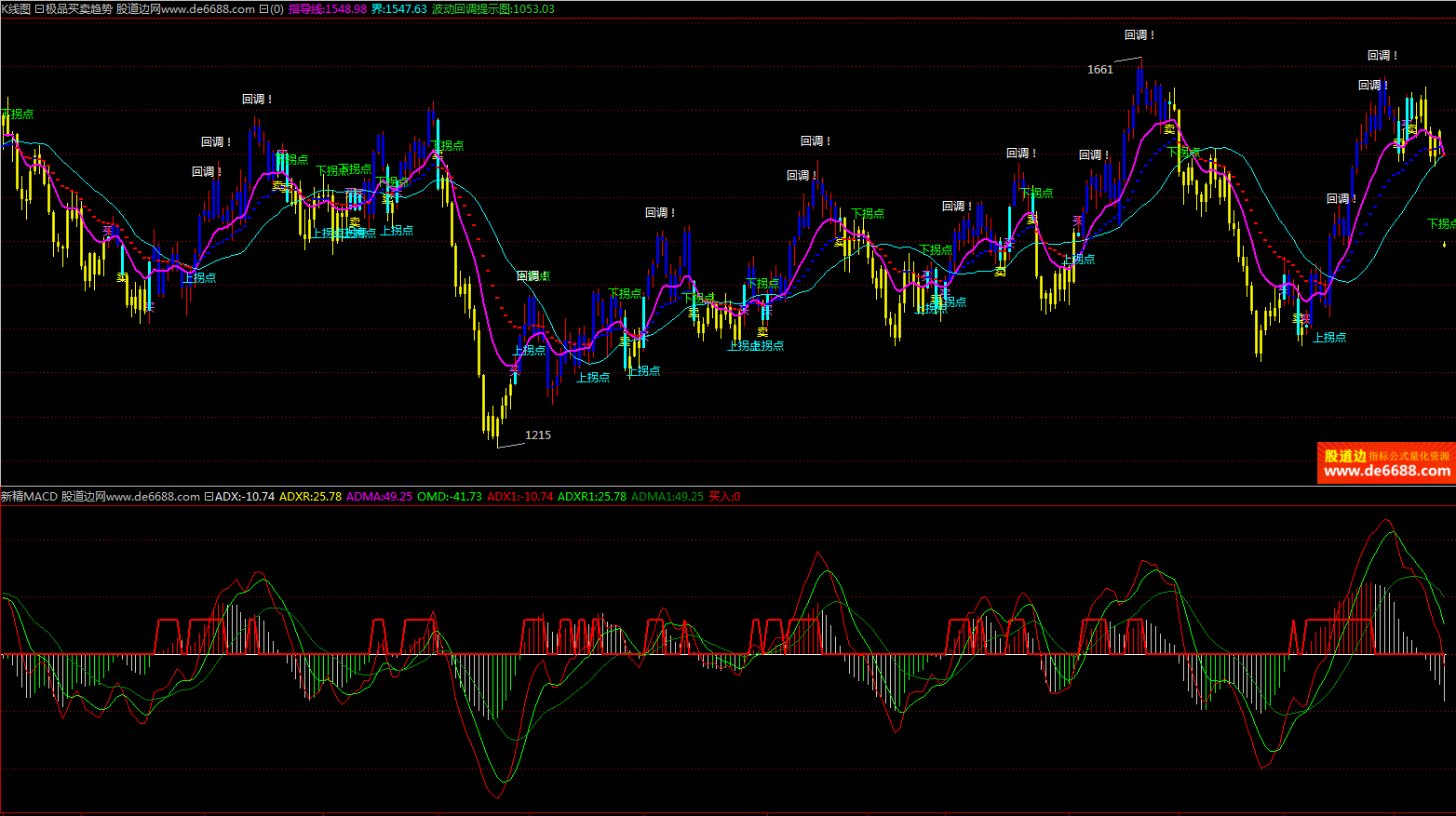The image size is (1456, 816).
Task: Click the green ADXR1:25.78 readout
Action: 591,497
